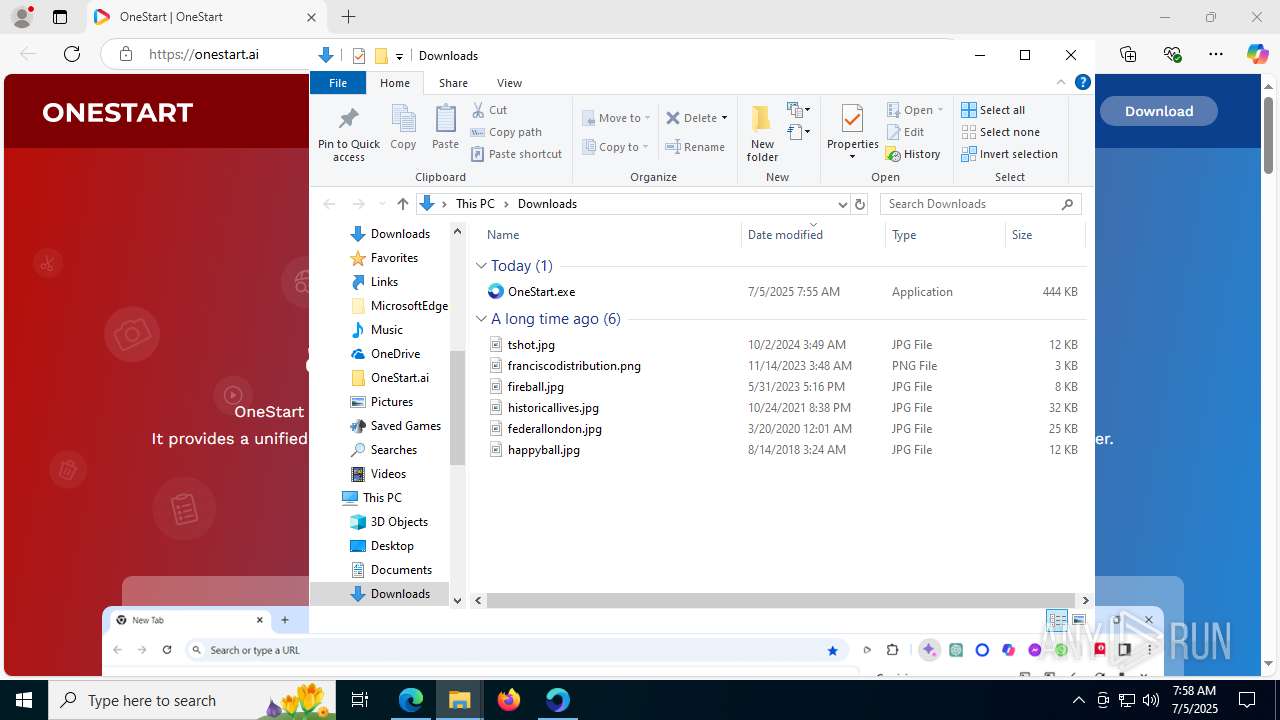Click the Rename command

[x=696, y=147]
